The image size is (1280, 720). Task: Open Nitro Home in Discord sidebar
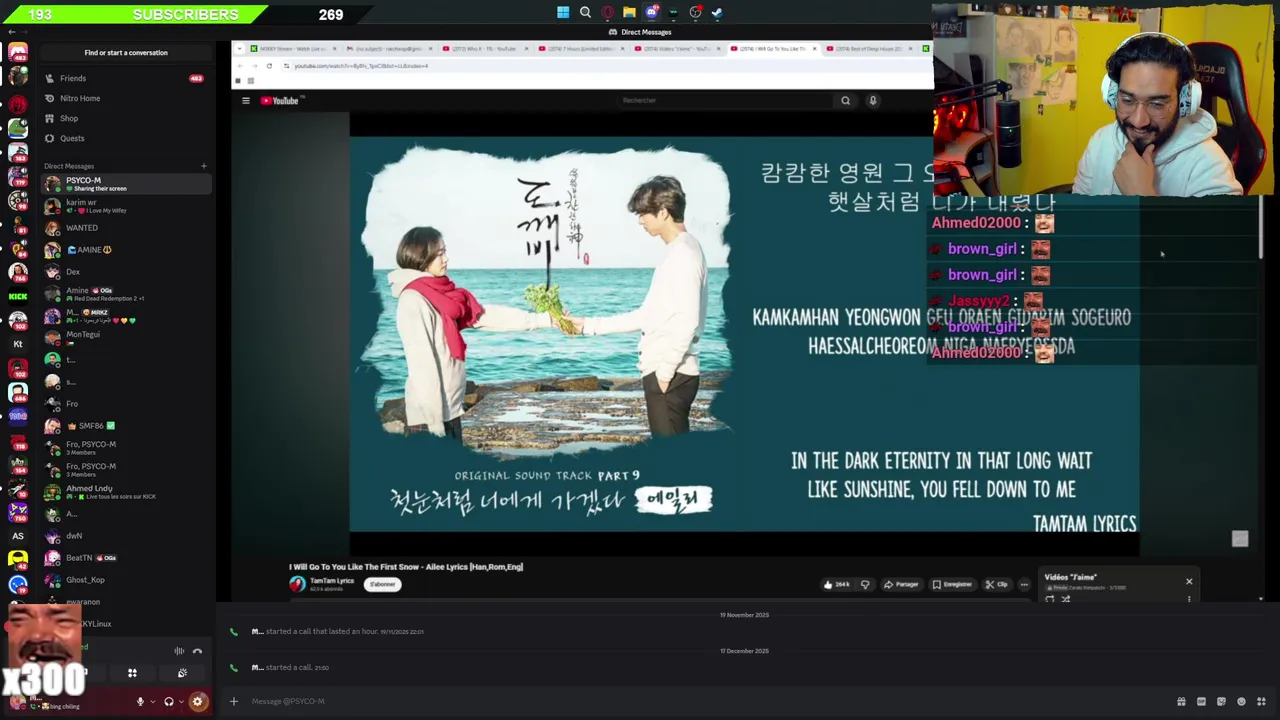point(126,98)
